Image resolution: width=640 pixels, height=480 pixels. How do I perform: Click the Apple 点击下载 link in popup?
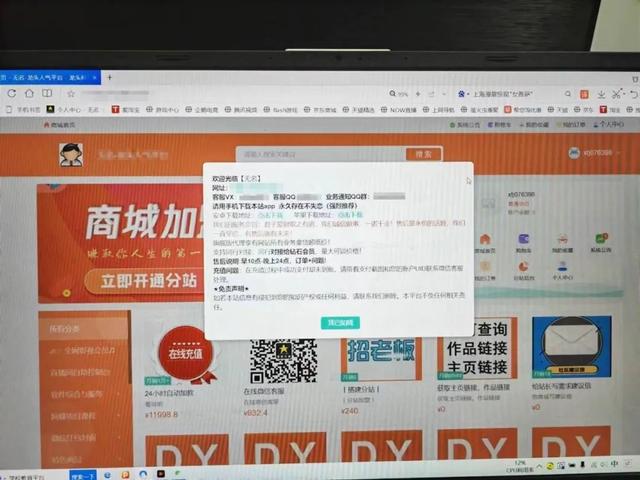tap(350, 215)
